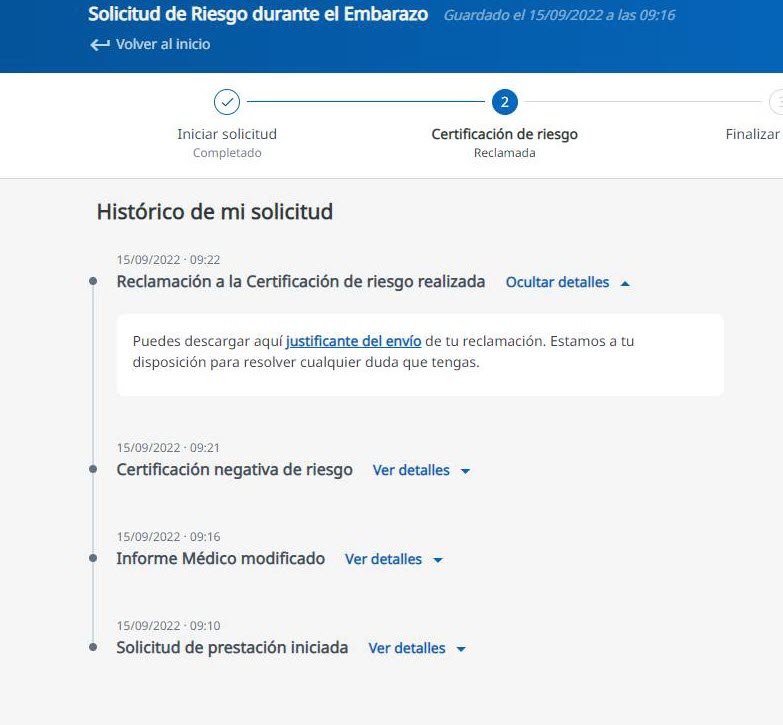Go back via the Volver al inicio link
Viewport: 783px width, 725px height.
[x=162, y=45]
